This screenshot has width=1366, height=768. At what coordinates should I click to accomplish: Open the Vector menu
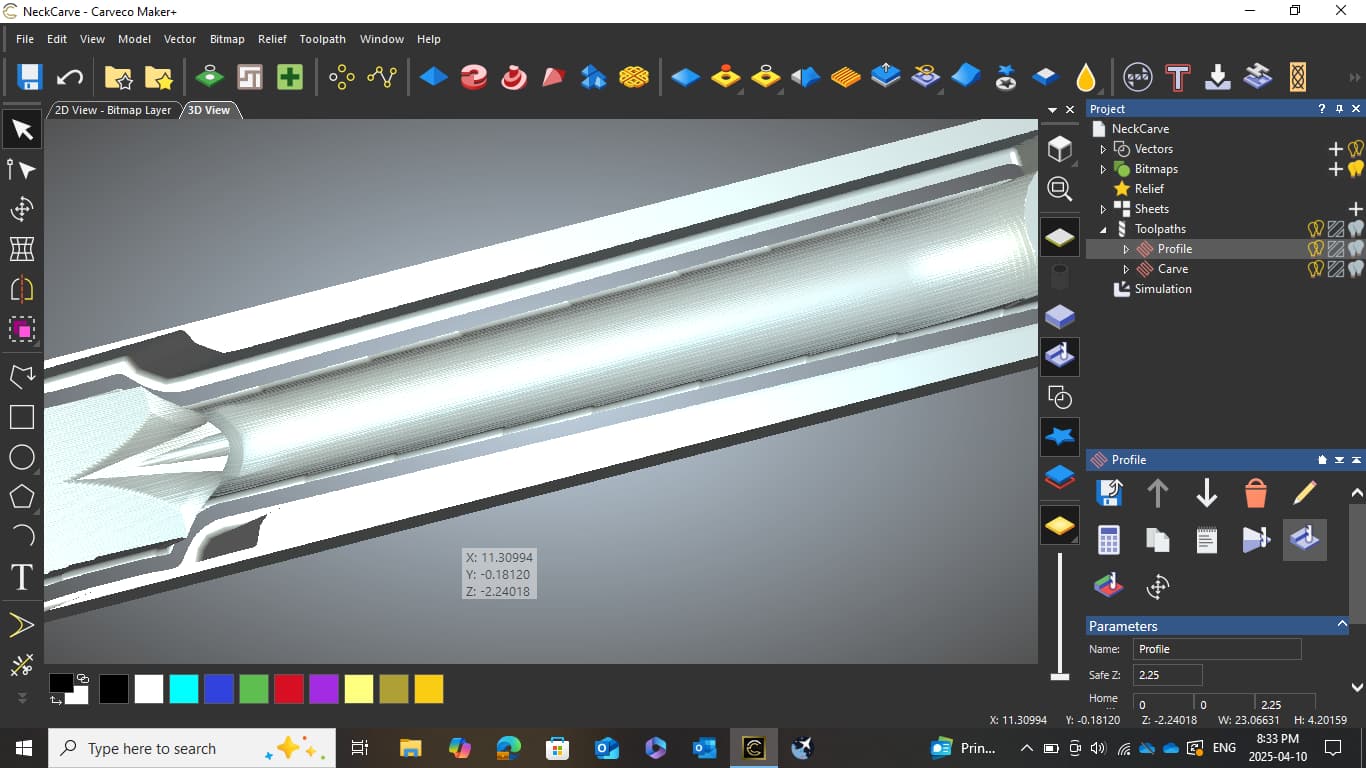[x=180, y=39]
